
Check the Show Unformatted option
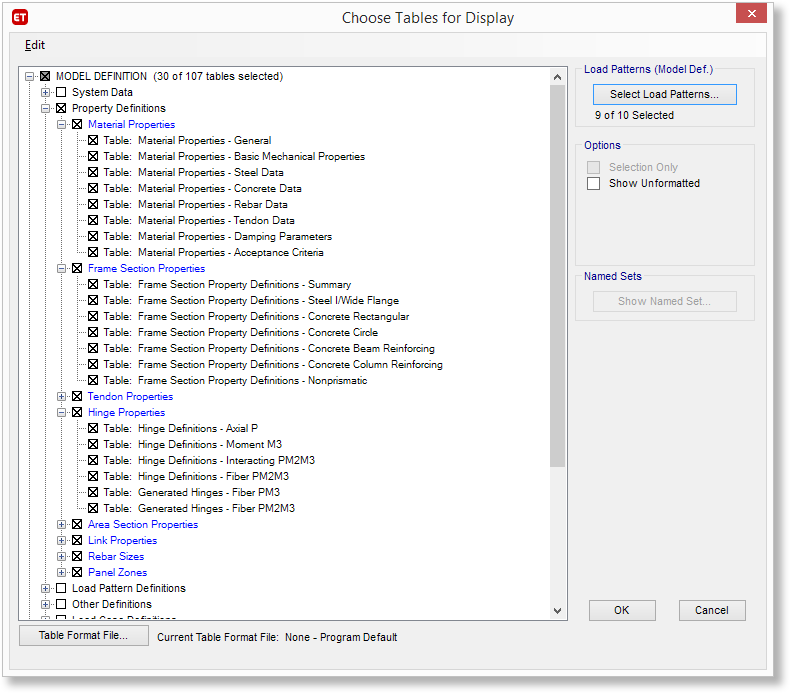point(594,183)
